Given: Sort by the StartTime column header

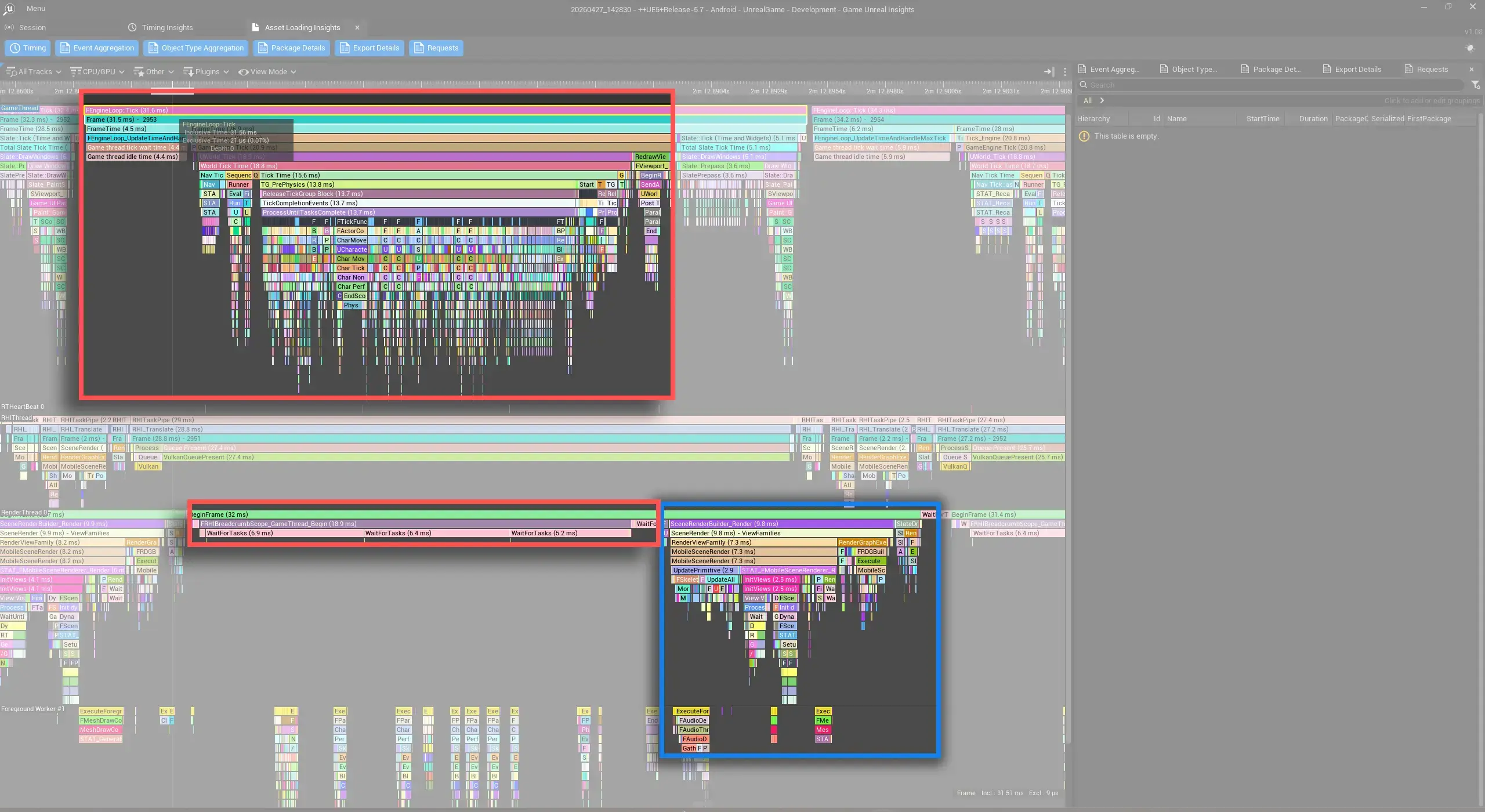Looking at the screenshot, I should click(1263, 119).
